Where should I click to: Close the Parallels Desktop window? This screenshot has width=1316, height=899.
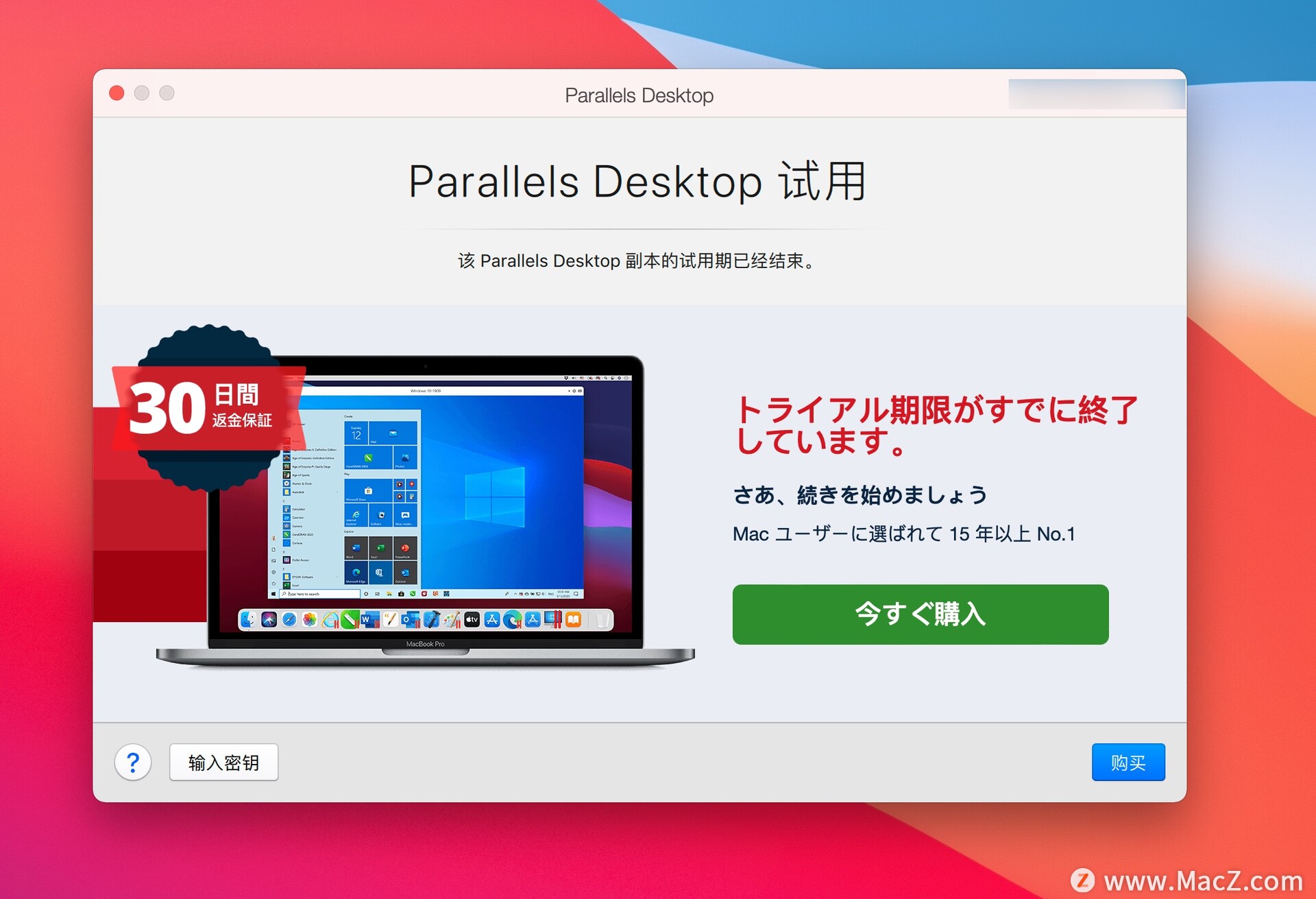[117, 93]
